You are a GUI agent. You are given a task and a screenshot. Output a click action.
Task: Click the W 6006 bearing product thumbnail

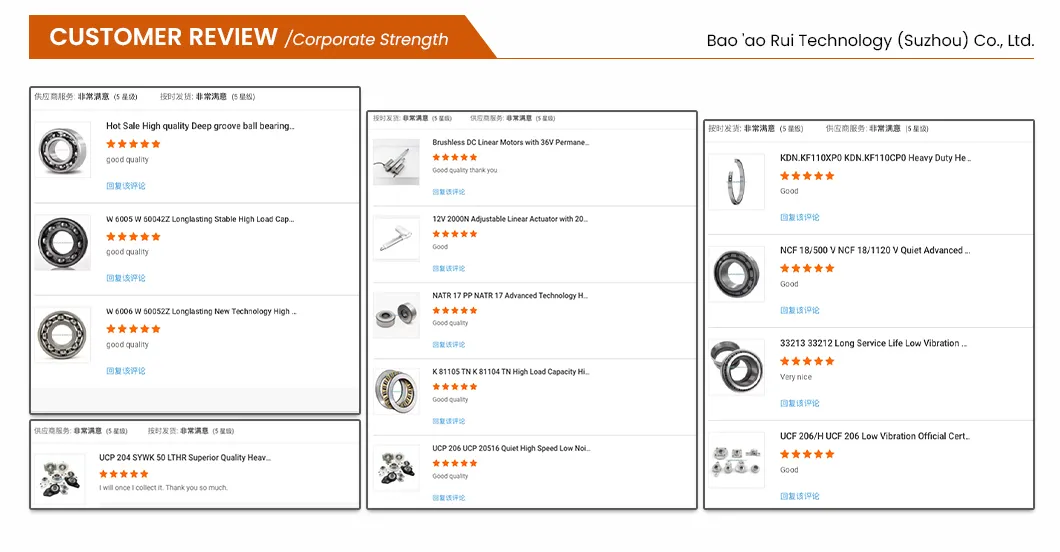coord(64,334)
